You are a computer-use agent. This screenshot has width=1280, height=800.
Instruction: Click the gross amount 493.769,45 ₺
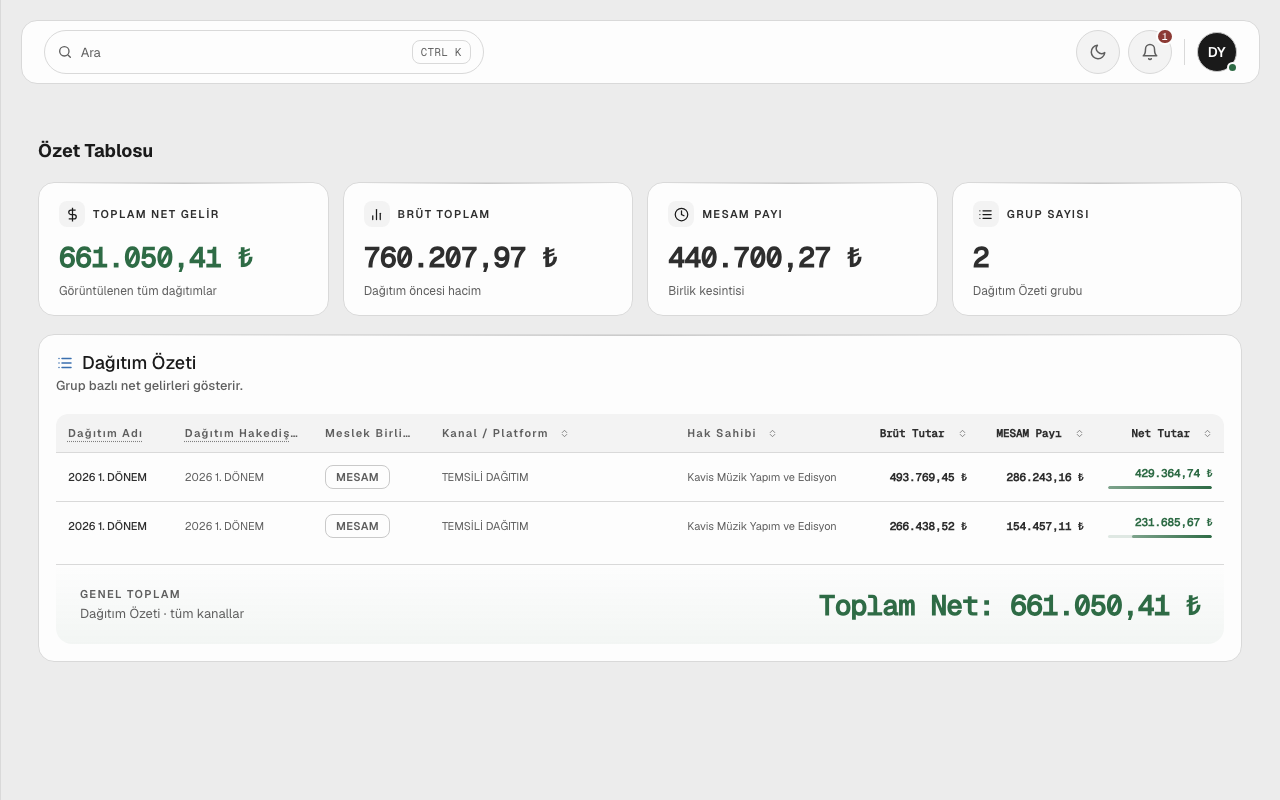coord(928,477)
